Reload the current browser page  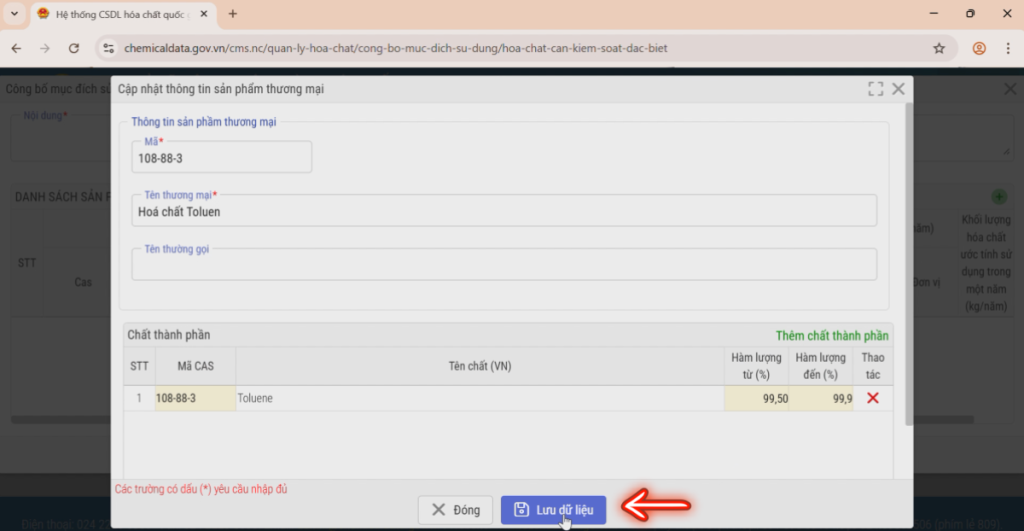[74, 48]
